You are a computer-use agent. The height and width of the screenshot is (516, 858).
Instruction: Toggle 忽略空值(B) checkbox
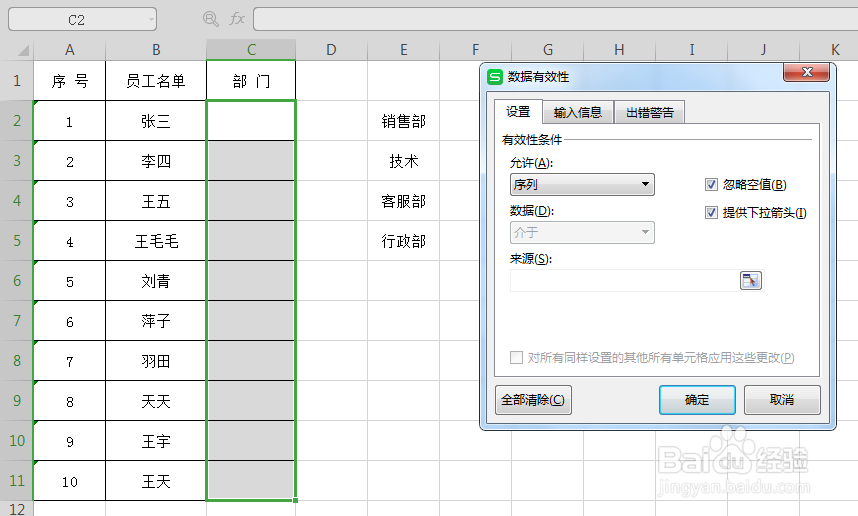[711, 185]
